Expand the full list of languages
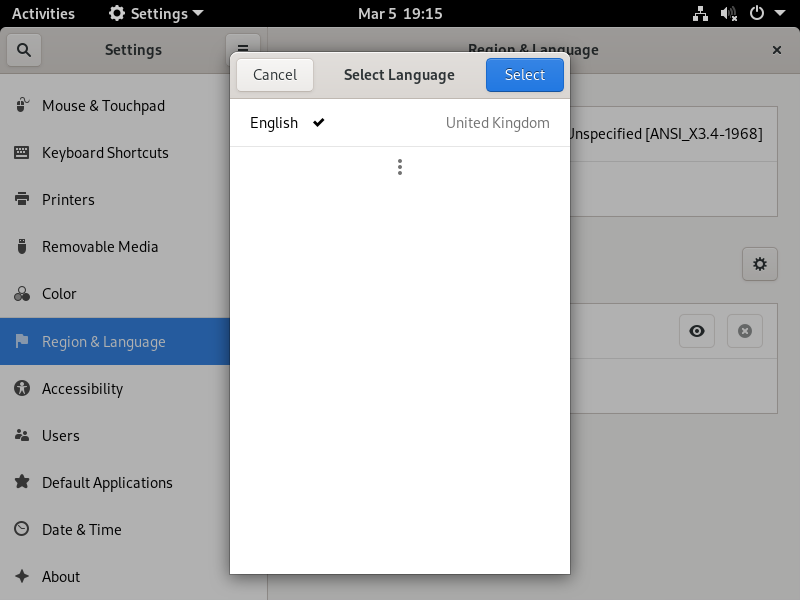 coord(399,166)
